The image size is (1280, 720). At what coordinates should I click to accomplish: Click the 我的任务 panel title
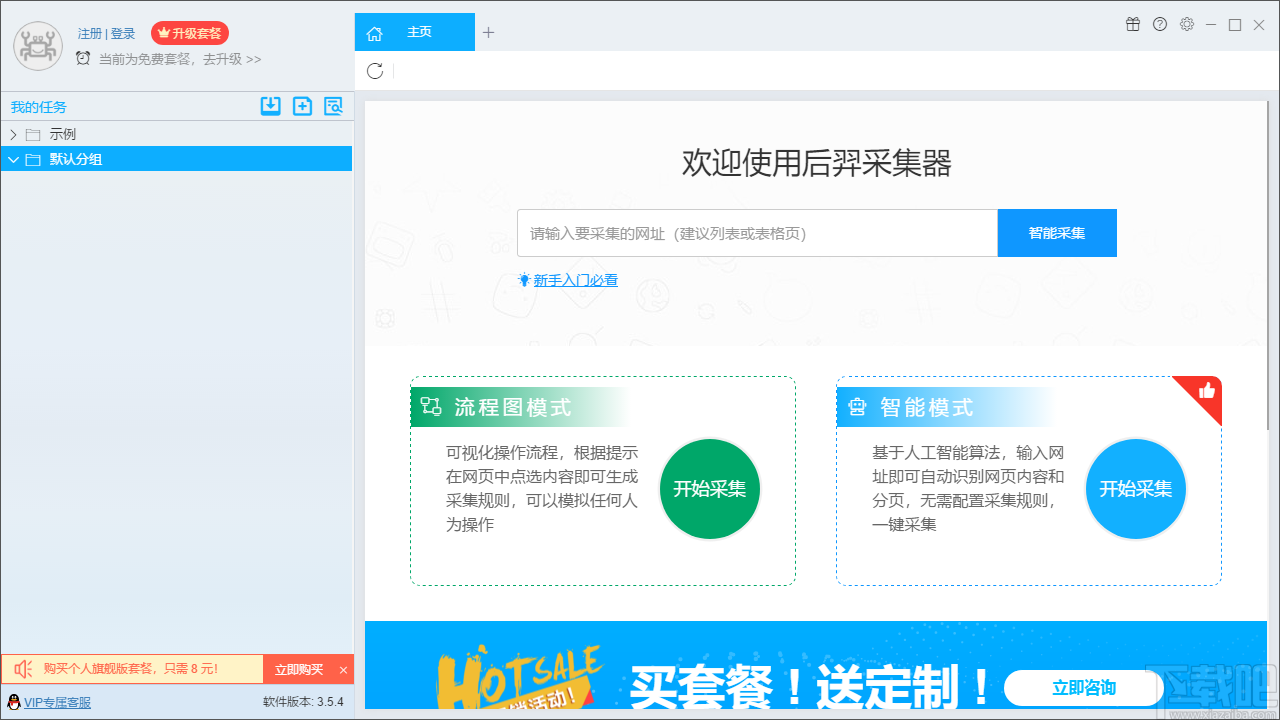point(39,107)
